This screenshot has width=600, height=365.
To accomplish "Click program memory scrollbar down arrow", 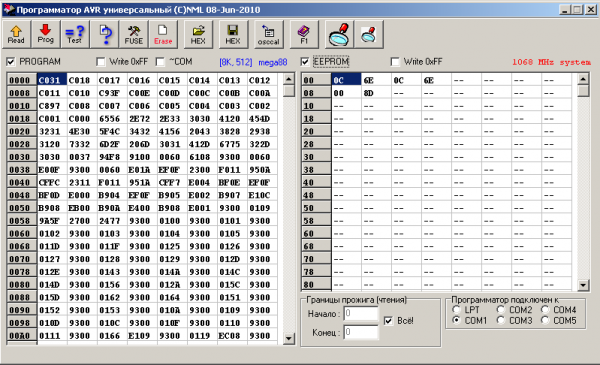I will [x=289, y=339].
